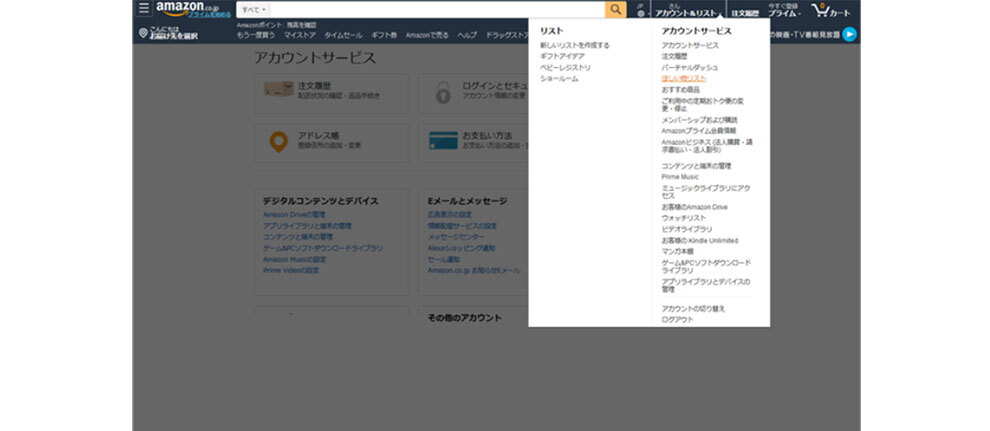This screenshot has width=990, height=431.
Task: Select マイストア in navigation bar
Action: click(x=300, y=35)
